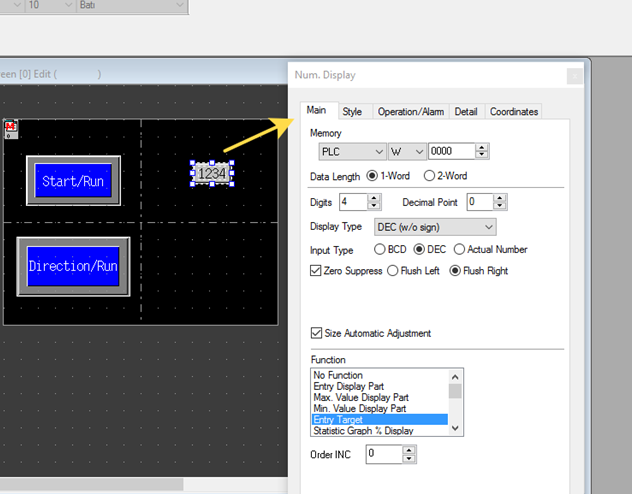The image size is (632, 494).
Task: Close the Num. Display dialog
Action: (x=574, y=75)
